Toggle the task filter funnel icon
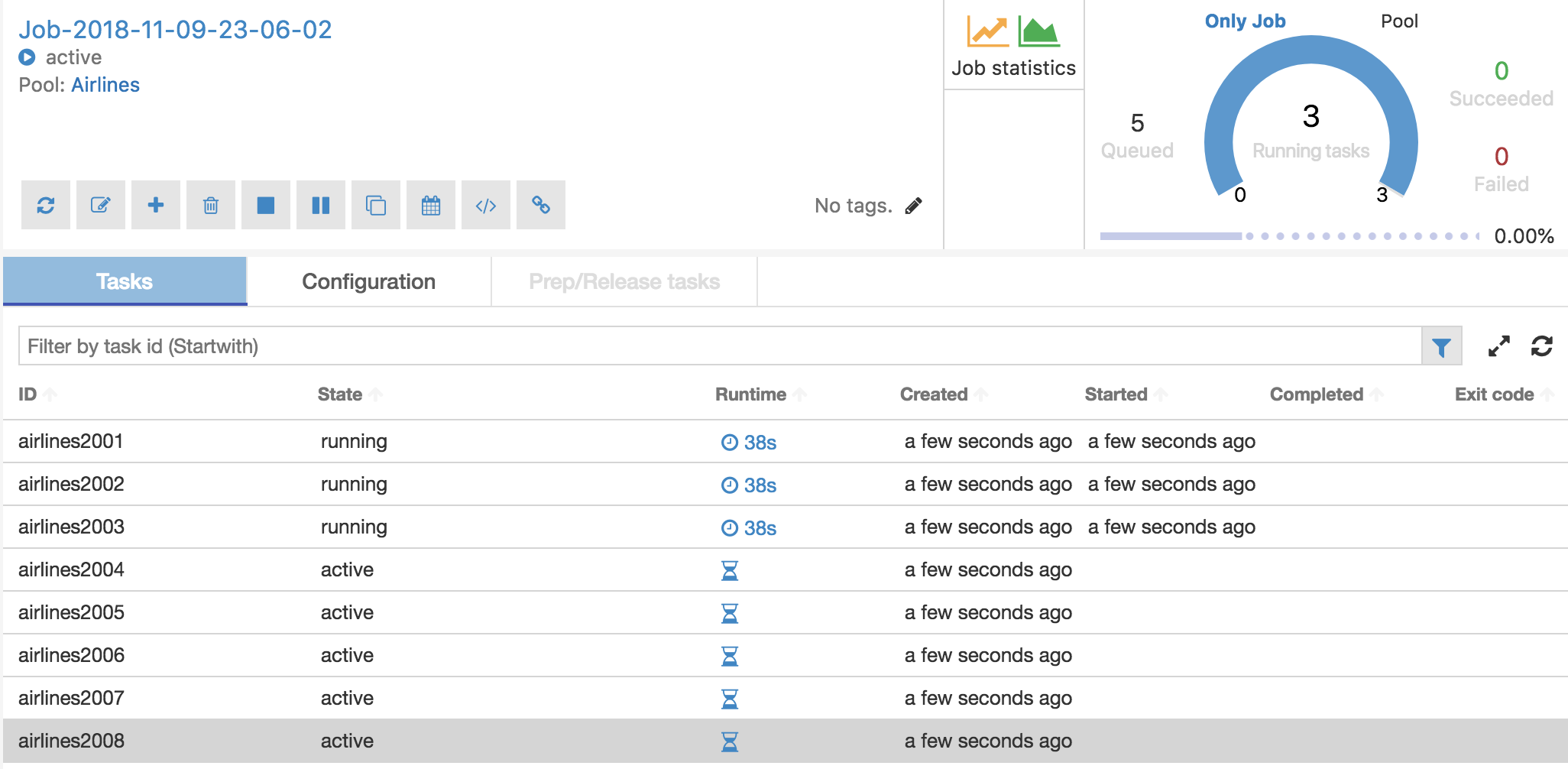The width and height of the screenshot is (1568, 769). point(1441,346)
